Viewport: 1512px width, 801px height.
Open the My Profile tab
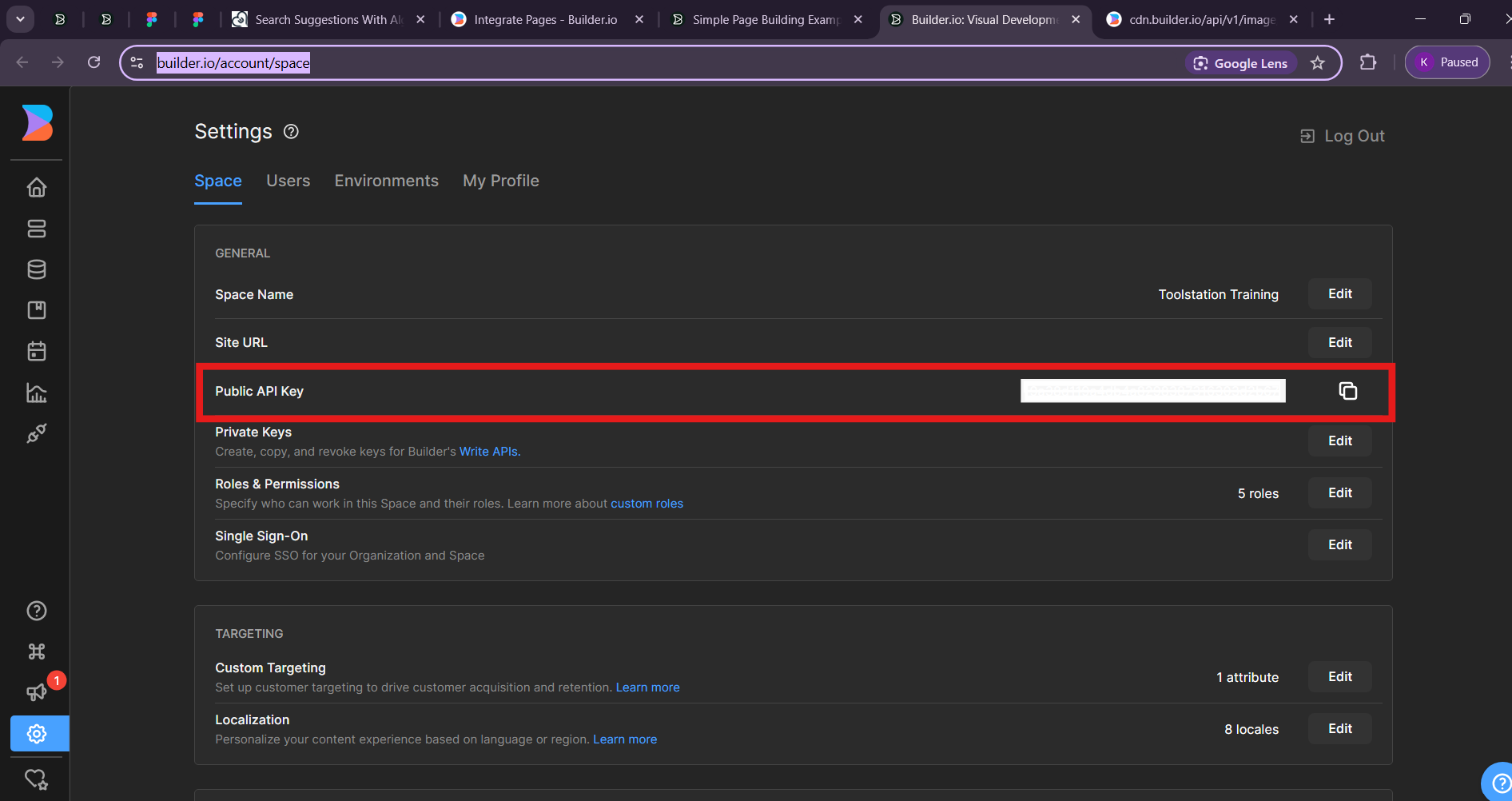pyautogui.click(x=500, y=181)
